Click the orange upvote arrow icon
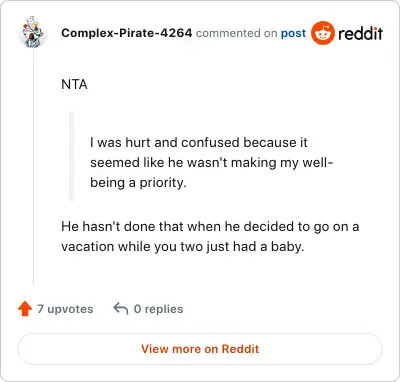 pyautogui.click(x=25, y=309)
